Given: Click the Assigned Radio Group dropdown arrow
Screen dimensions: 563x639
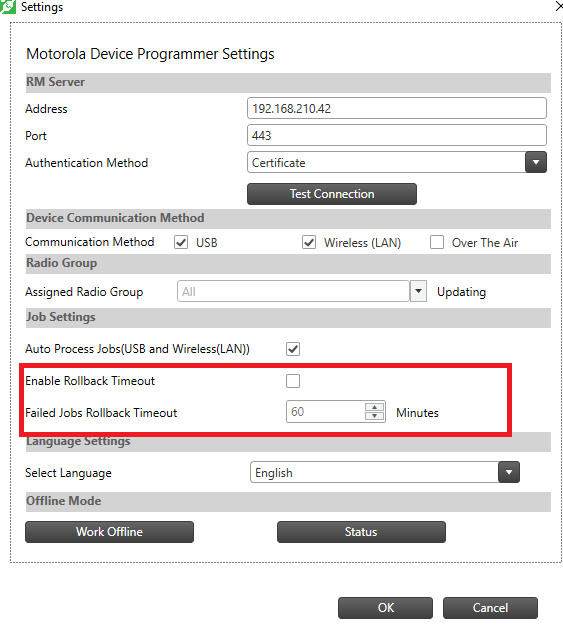Looking at the screenshot, I should pyautogui.click(x=418, y=291).
